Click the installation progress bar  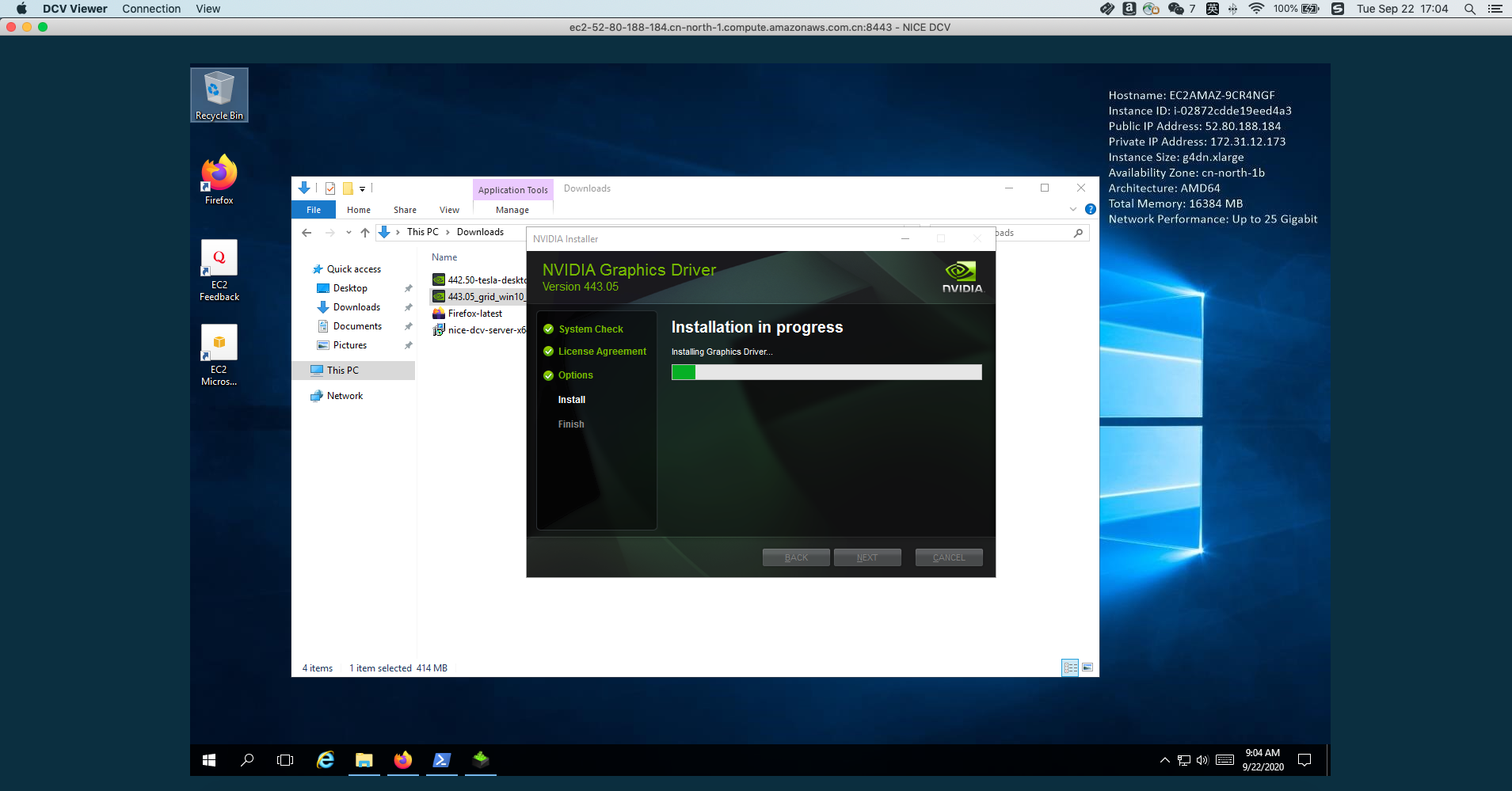coord(826,372)
